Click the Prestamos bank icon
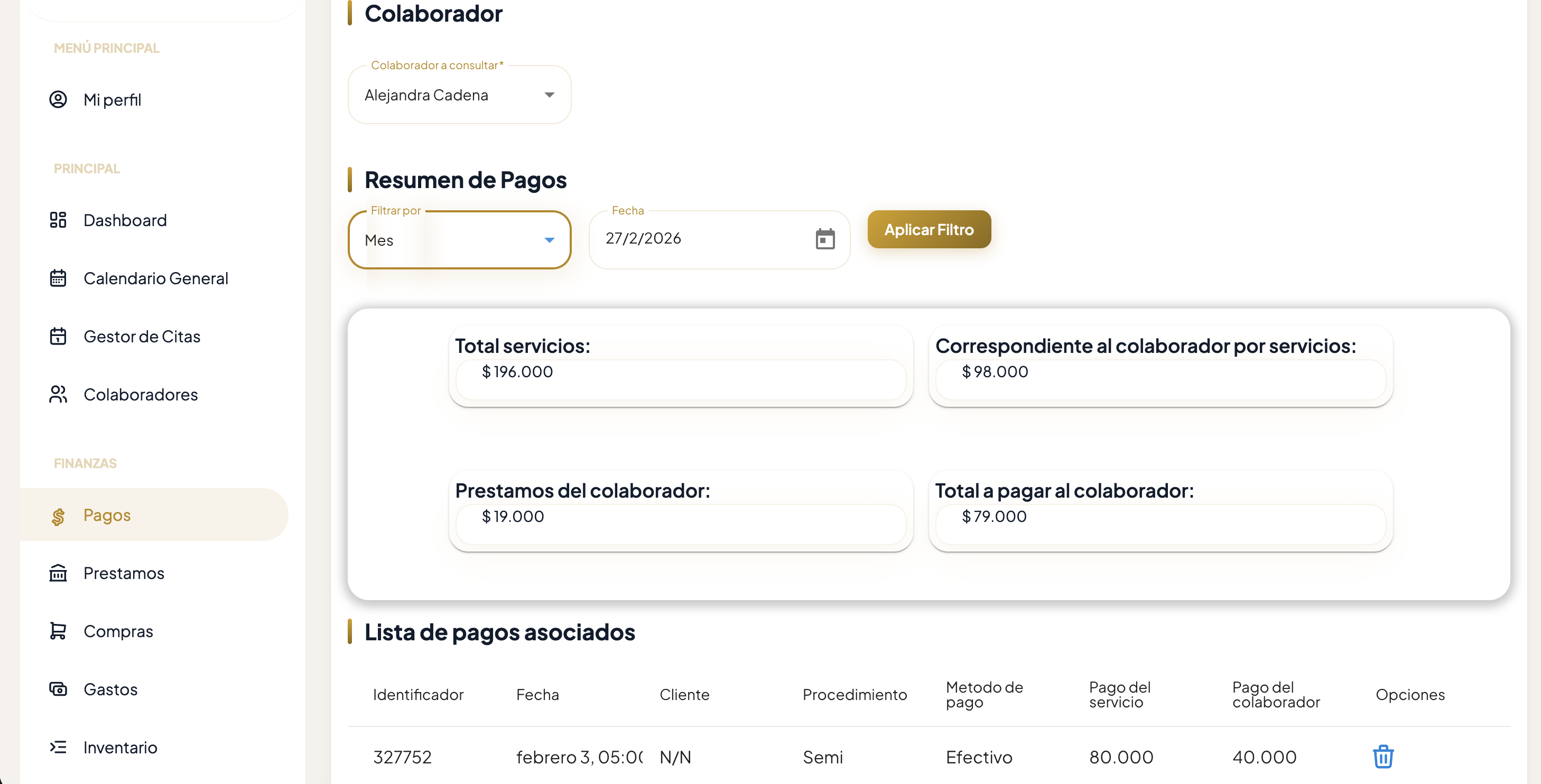This screenshot has height=784, width=1541. click(58, 573)
